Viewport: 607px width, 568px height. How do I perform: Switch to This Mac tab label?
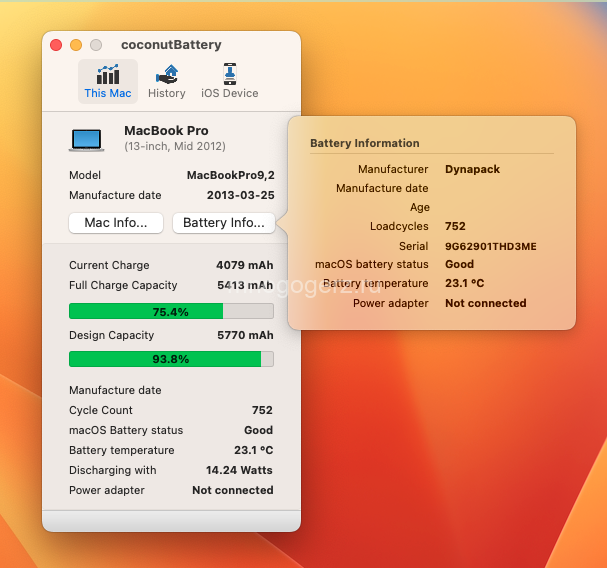(x=108, y=93)
